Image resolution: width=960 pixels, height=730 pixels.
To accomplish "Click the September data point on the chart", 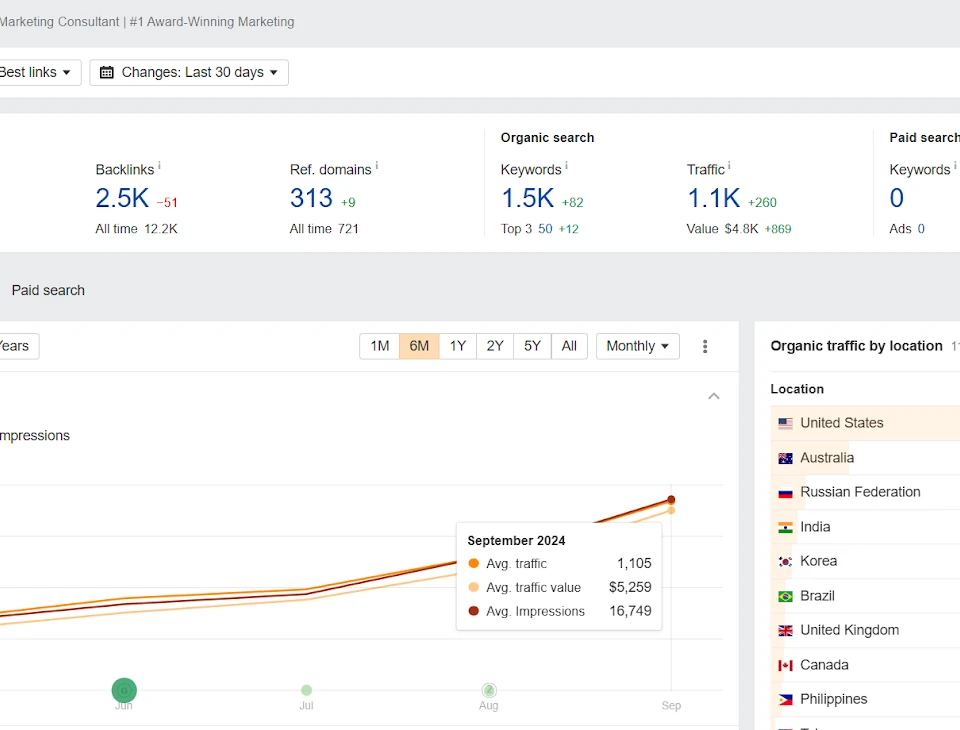I will click(x=671, y=500).
